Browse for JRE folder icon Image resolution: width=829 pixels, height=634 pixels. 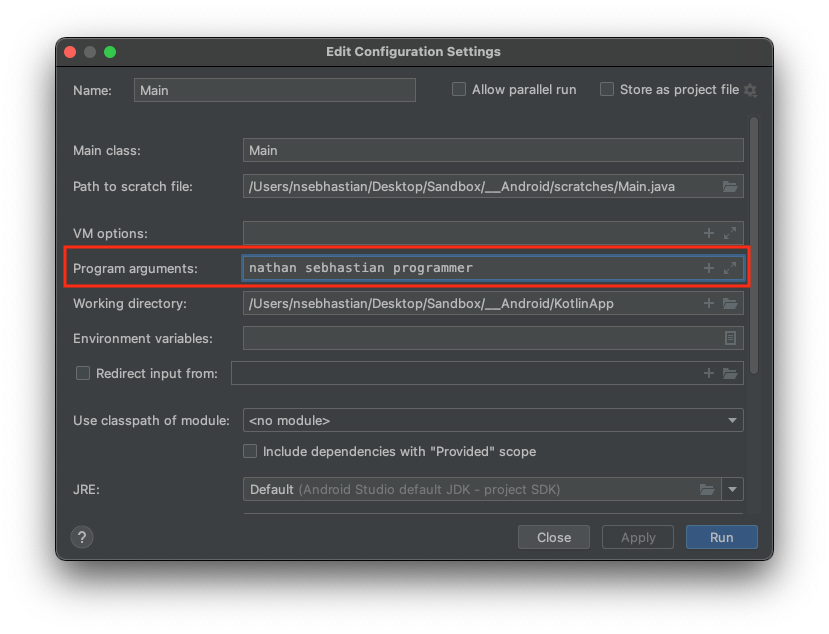click(x=707, y=490)
